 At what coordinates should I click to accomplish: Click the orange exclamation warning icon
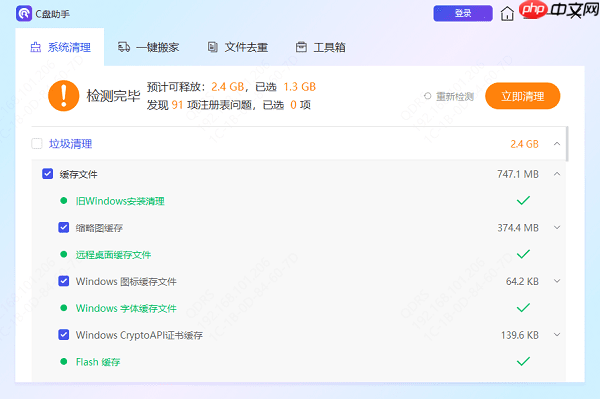(x=64, y=96)
